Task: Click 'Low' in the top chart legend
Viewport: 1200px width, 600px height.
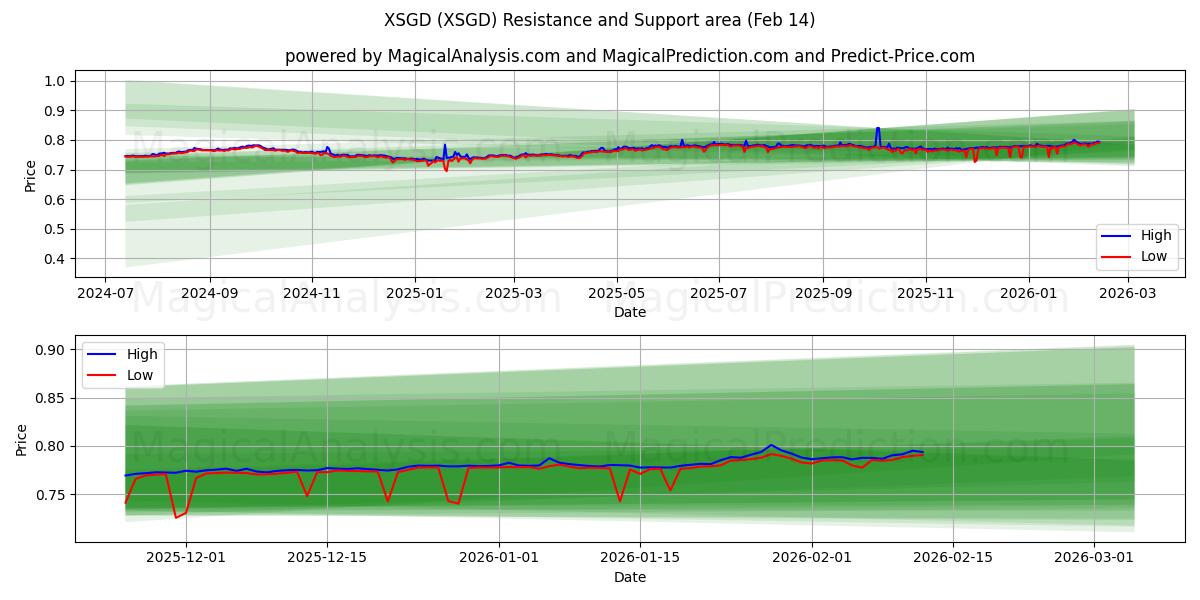Action: pyautogui.click(x=1155, y=256)
